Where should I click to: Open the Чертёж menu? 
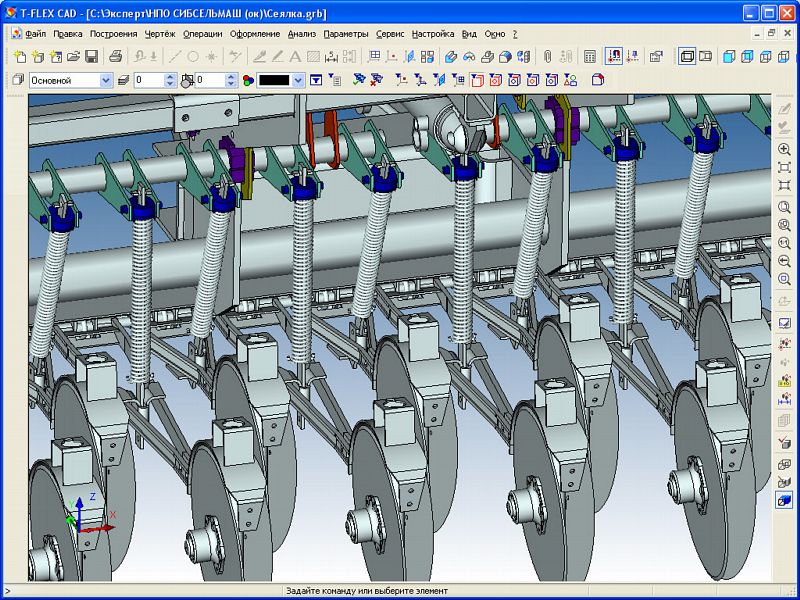(x=160, y=34)
